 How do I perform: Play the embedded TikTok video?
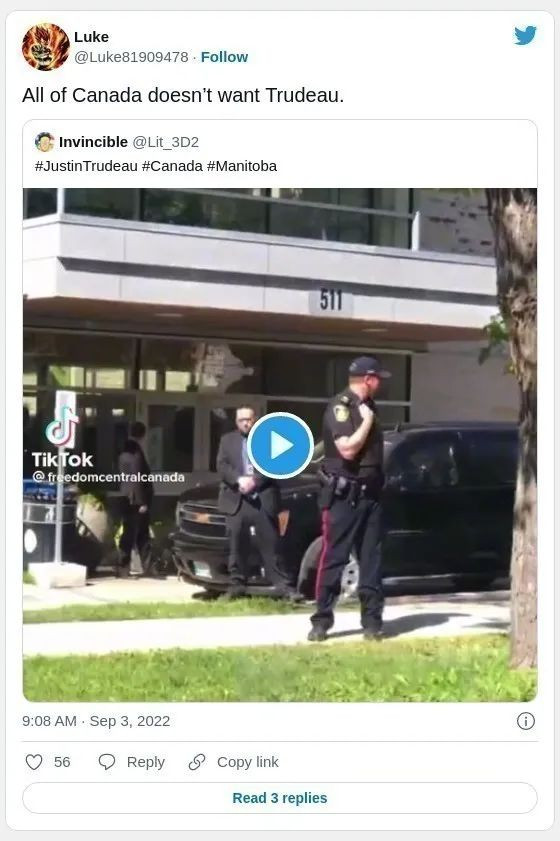[280, 445]
